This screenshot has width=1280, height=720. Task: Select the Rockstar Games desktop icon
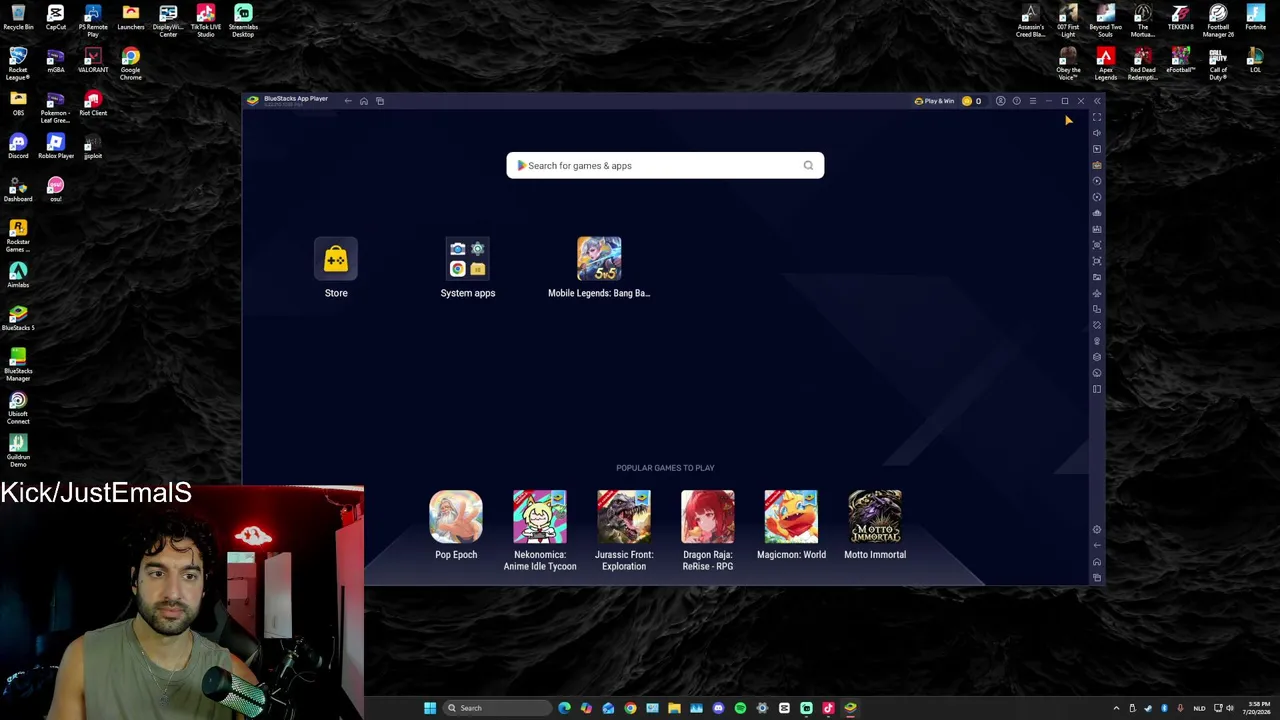click(18, 236)
